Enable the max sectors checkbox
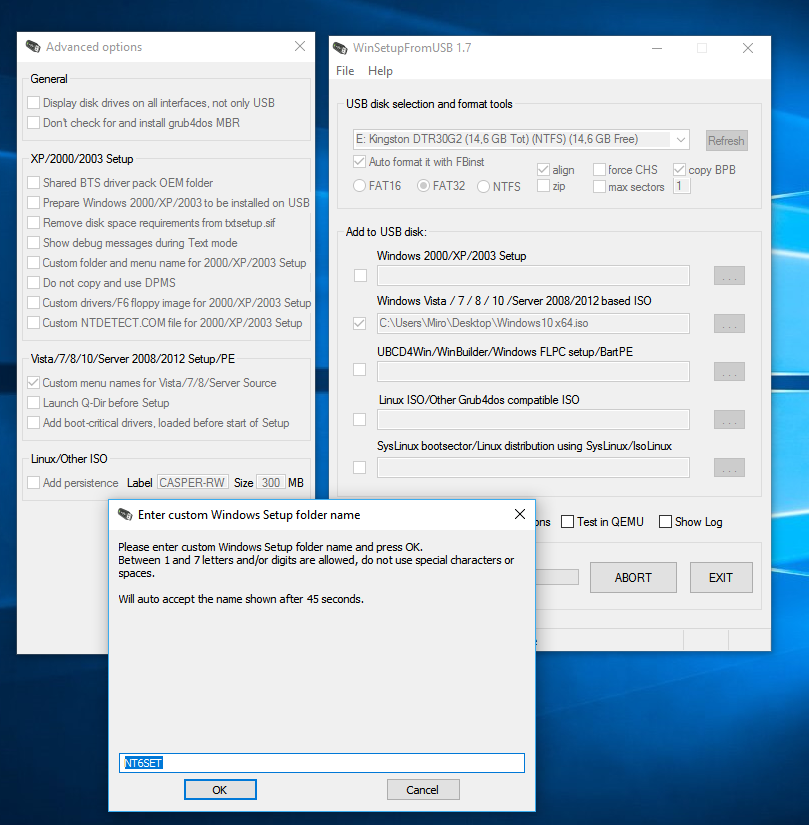809x825 pixels. tap(599, 186)
